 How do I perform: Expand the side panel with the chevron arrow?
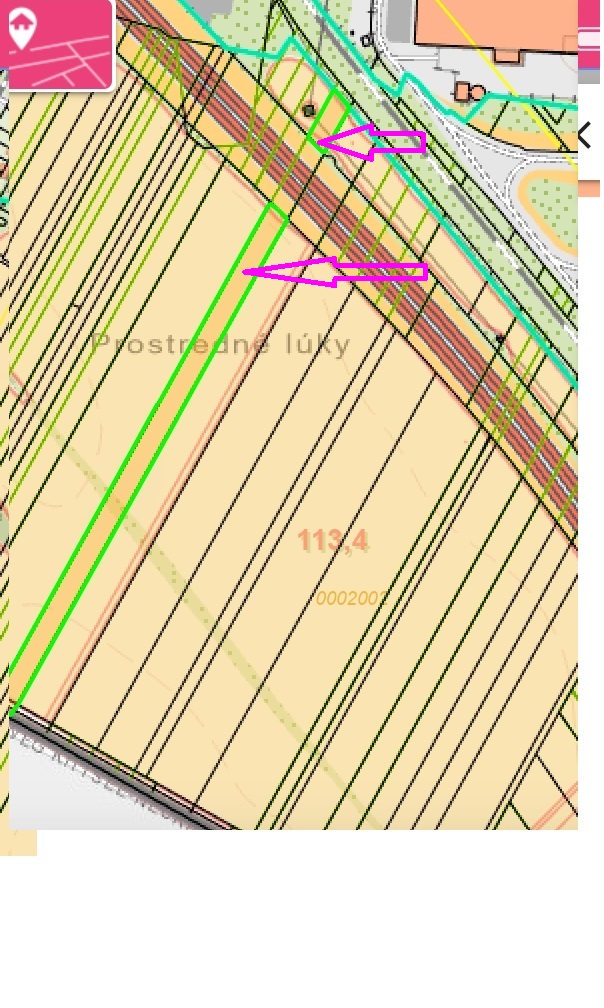(587, 135)
